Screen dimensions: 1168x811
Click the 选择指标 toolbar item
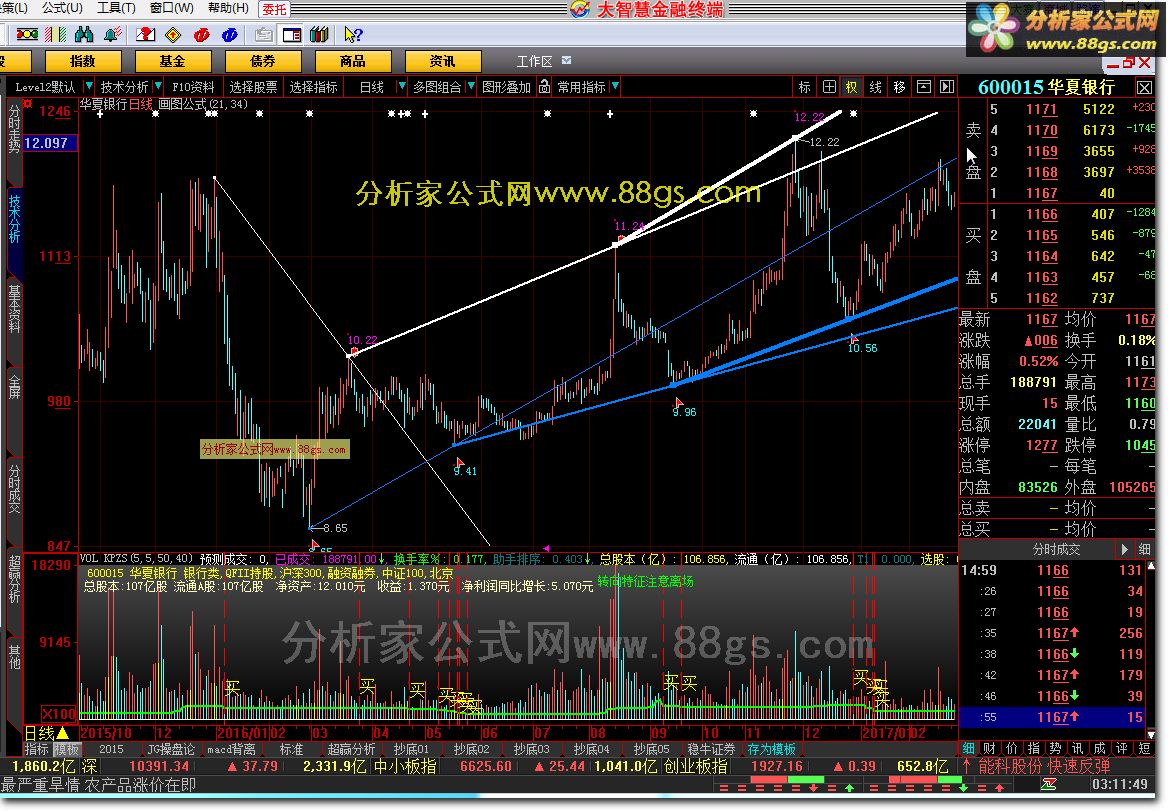click(314, 87)
